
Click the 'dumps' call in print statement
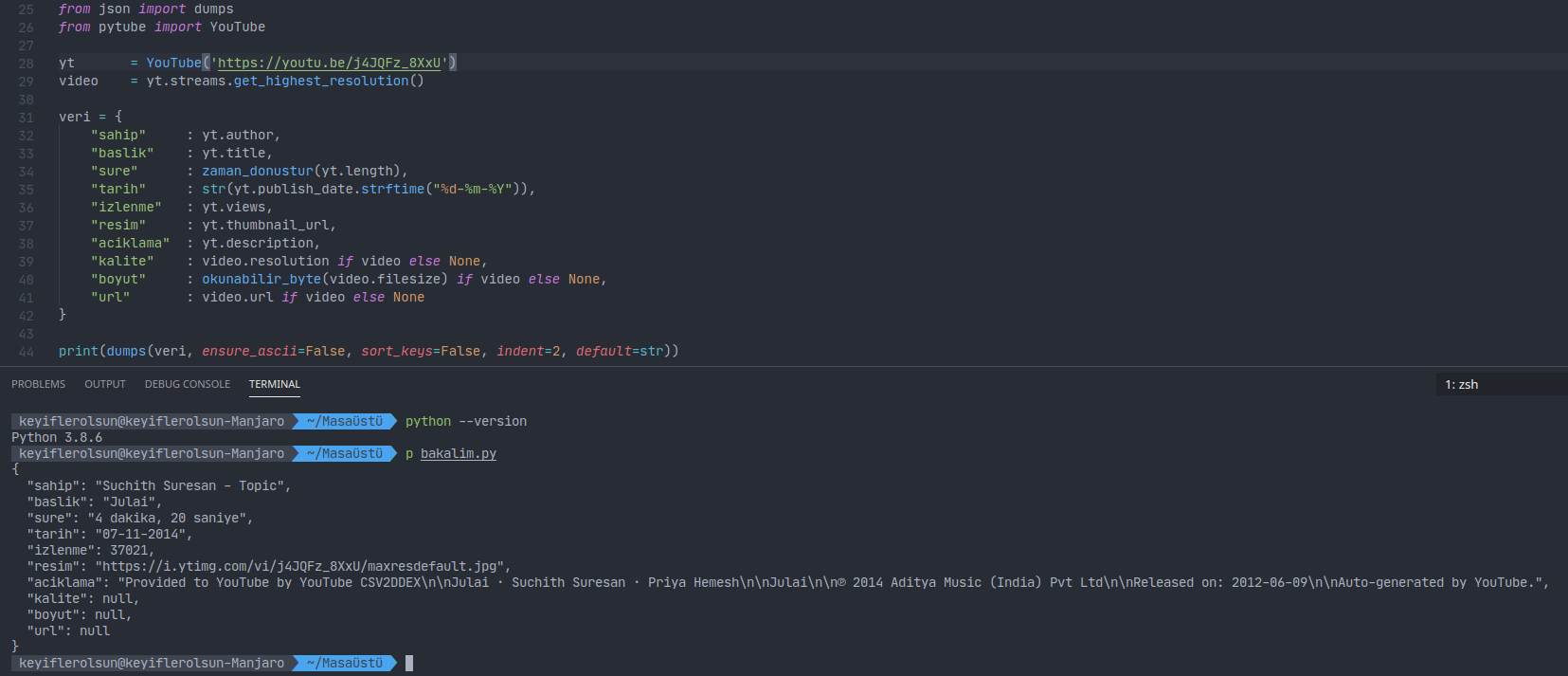[126, 351]
